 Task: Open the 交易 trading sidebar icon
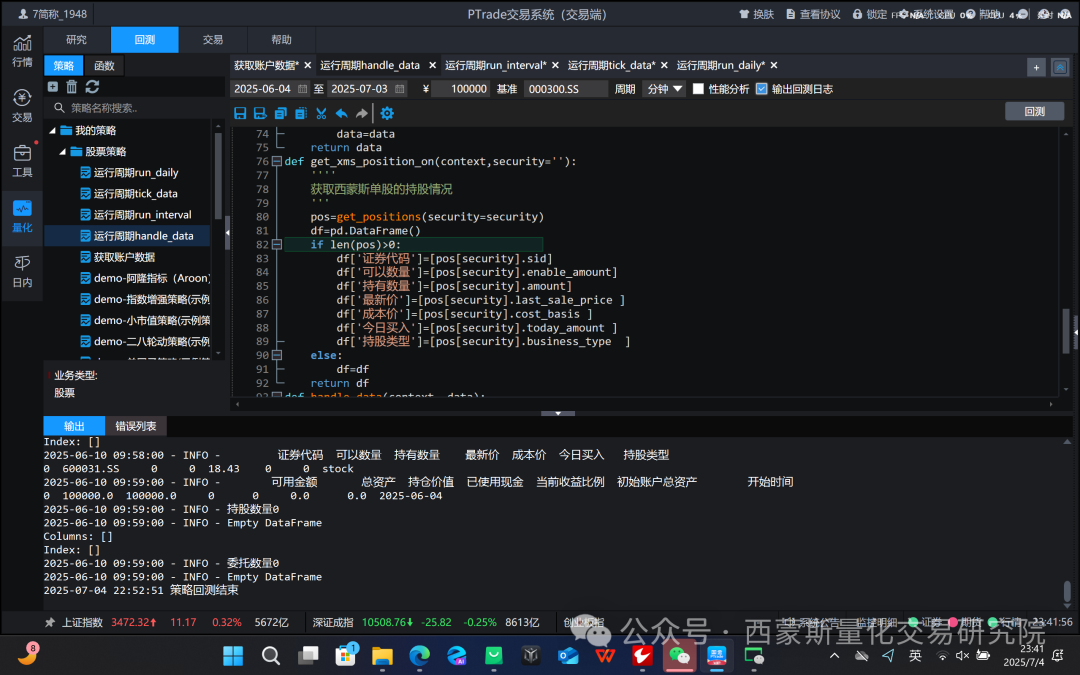click(22, 106)
